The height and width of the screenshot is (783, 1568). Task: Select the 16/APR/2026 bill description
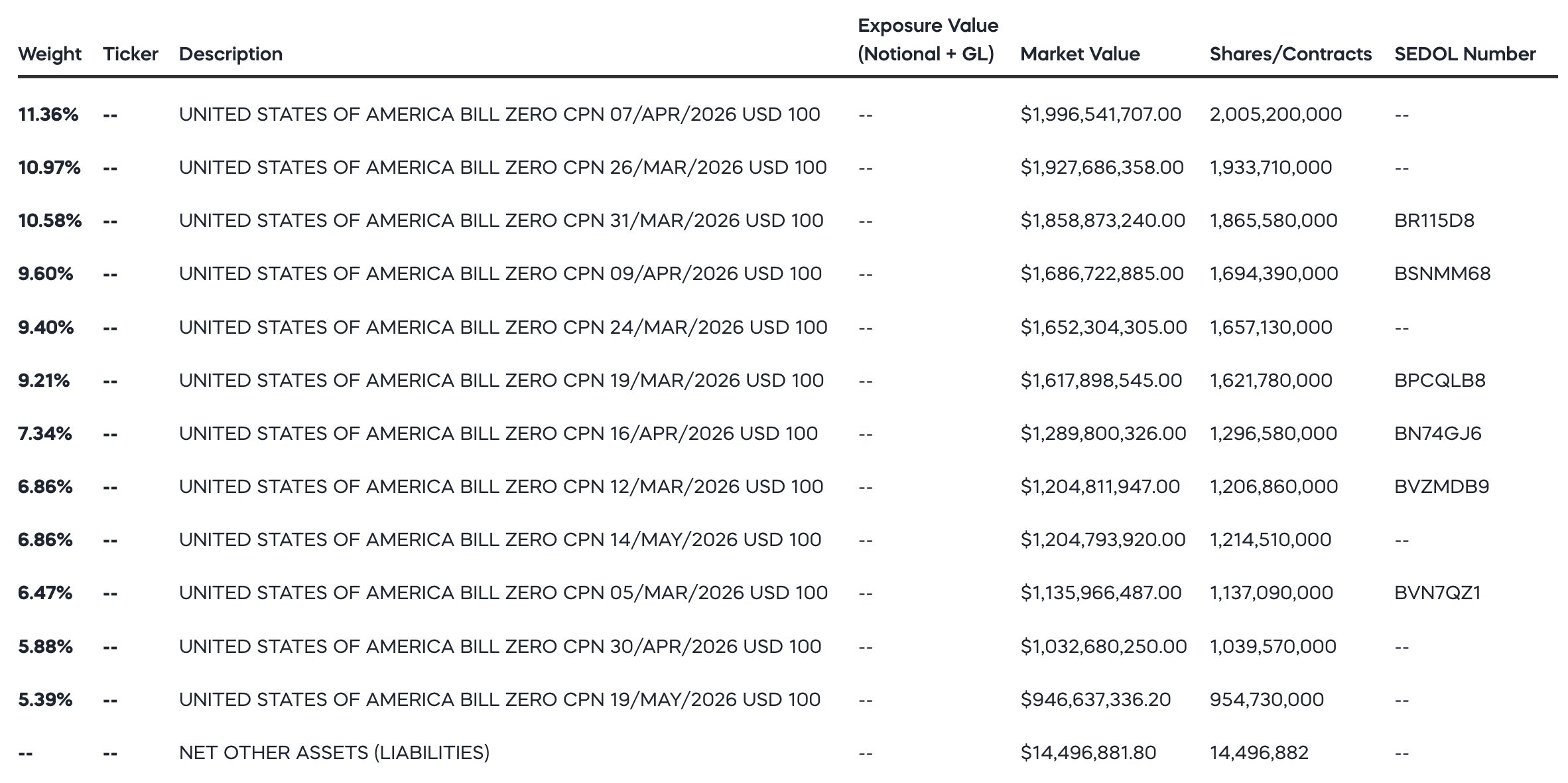498,433
